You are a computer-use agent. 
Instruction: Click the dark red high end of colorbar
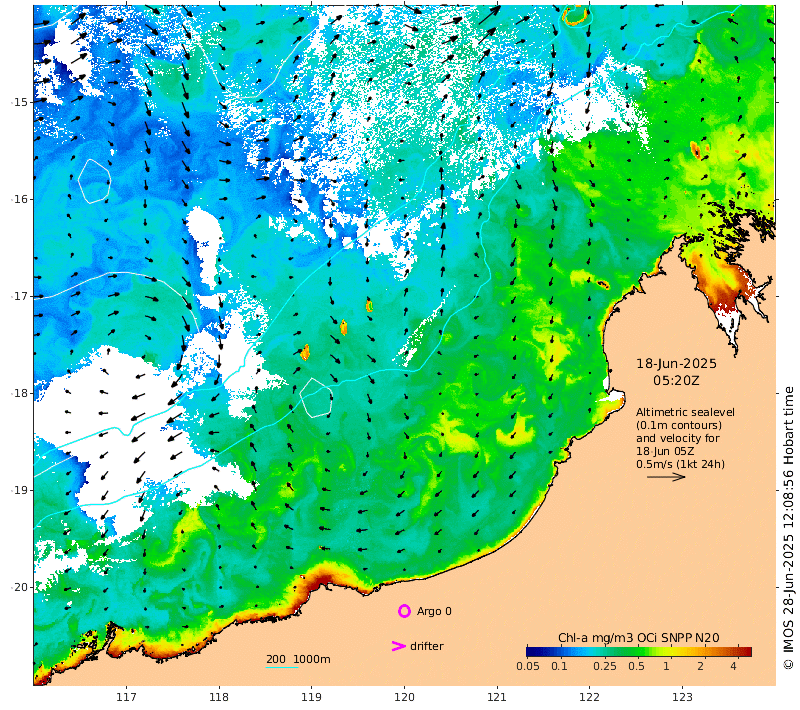[x=746, y=651]
